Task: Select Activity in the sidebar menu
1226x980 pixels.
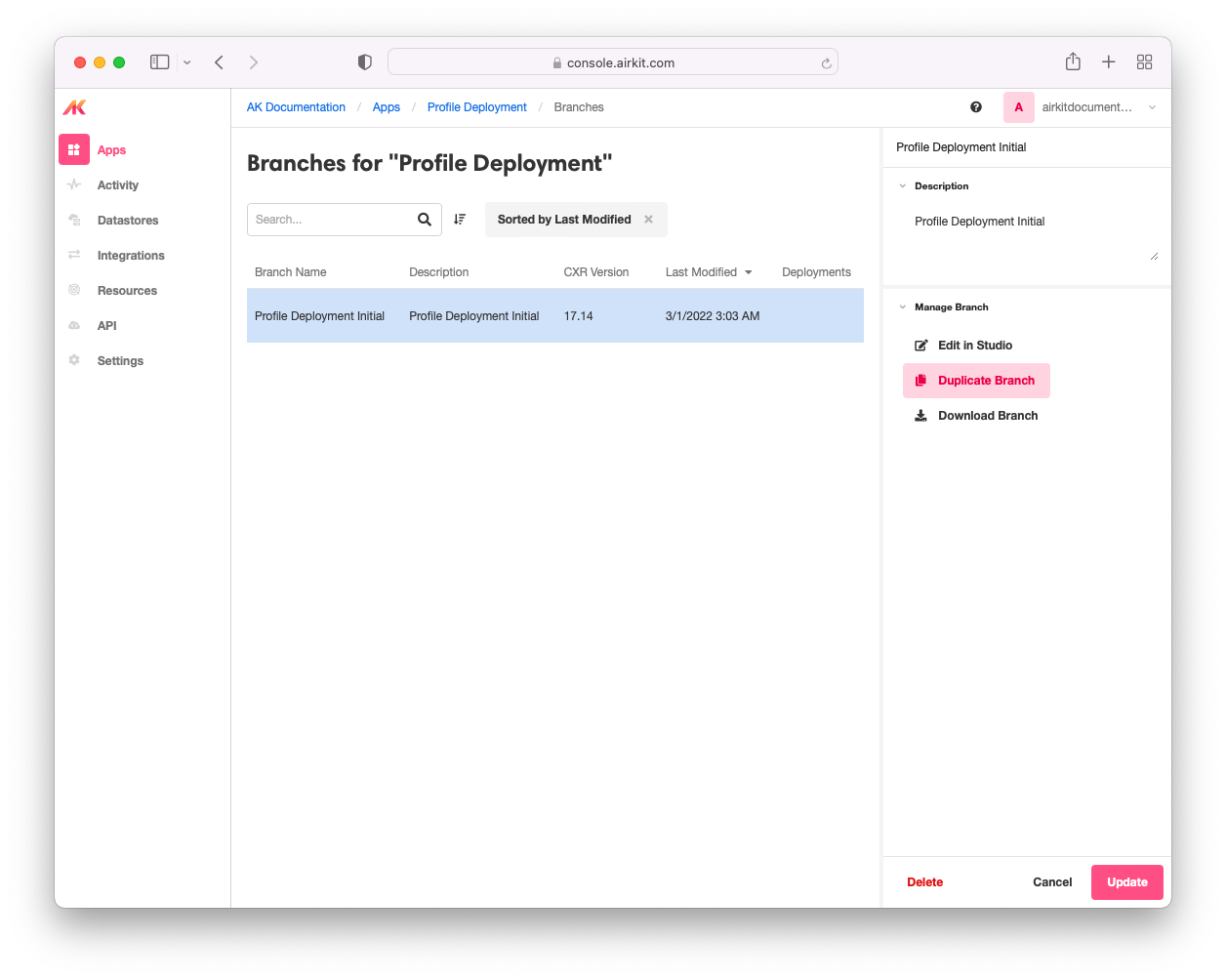Action: click(x=118, y=185)
